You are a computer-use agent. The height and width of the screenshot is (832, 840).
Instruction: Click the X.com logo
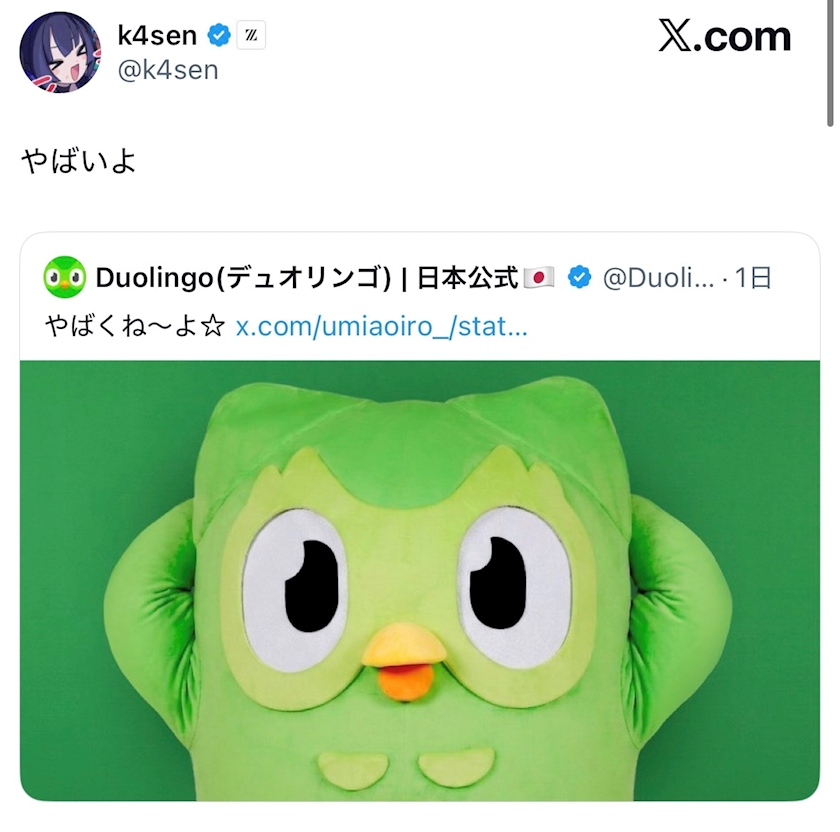[725, 36]
